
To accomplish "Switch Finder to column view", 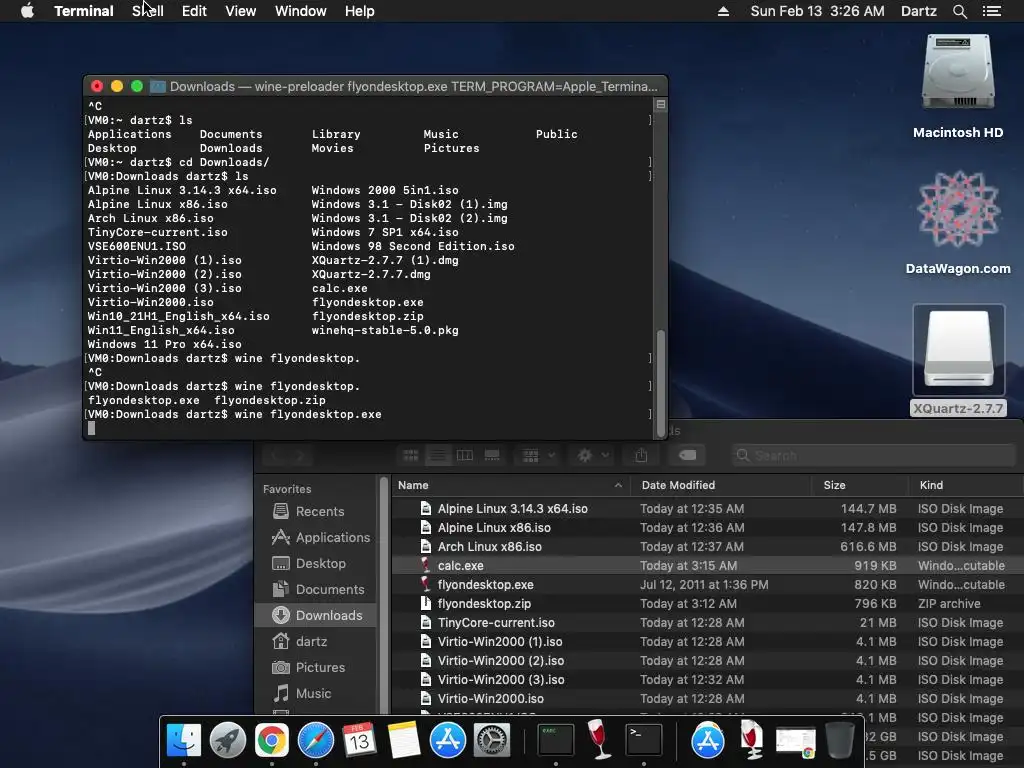I will click(x=464, y=455).
